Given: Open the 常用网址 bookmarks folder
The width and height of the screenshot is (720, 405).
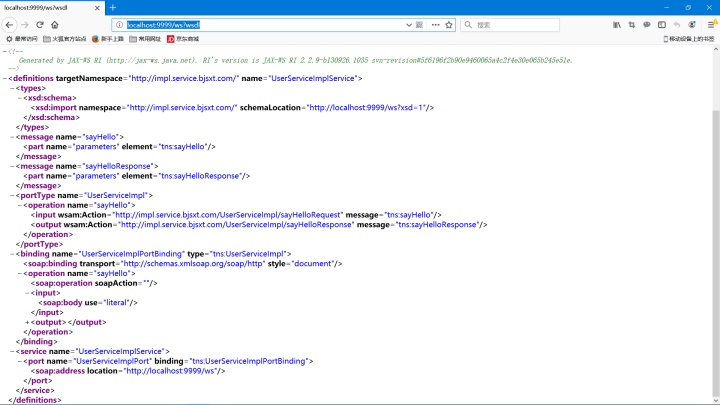Looking at the screenshot, I should (x=145, y=39).
